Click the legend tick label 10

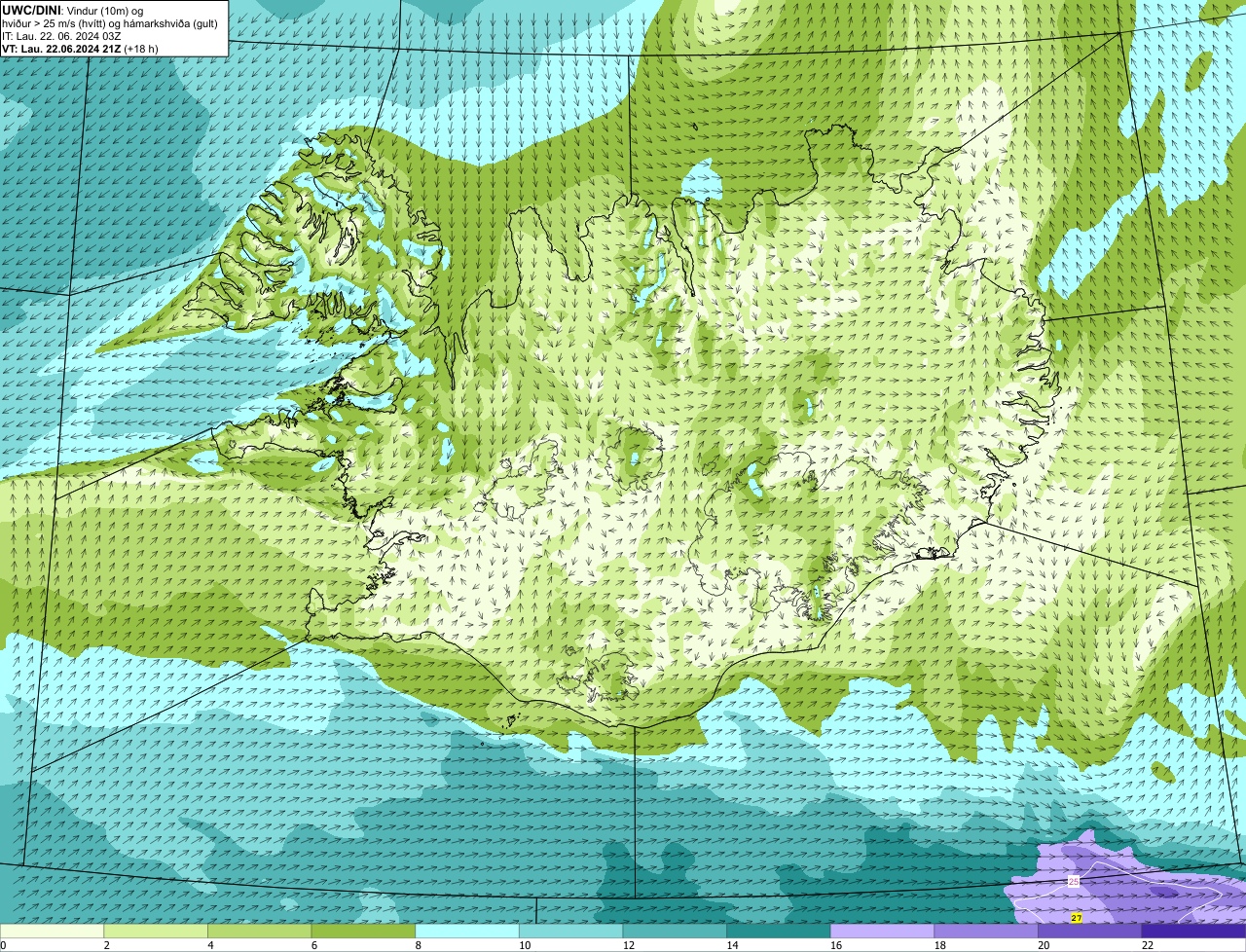[x=525, y=945]
